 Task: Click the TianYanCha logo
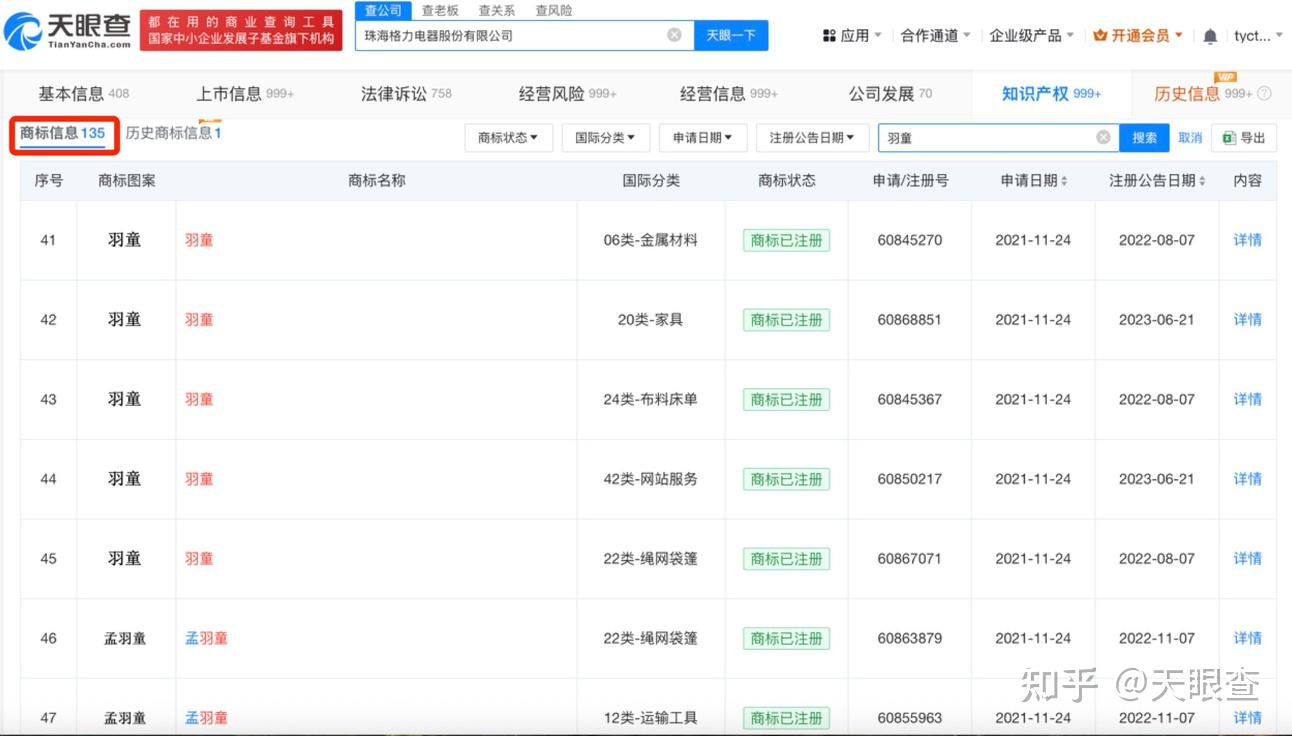pyautogui.click(x=67, y=33)
